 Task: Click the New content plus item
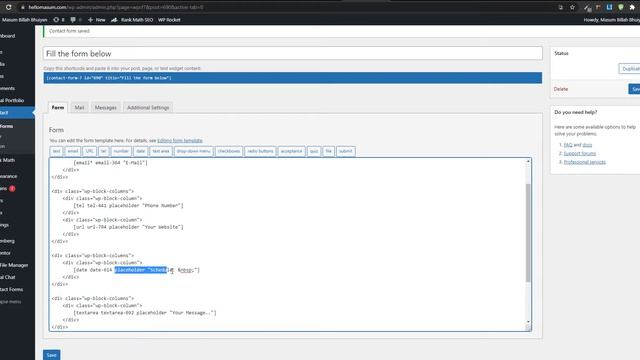[97, 20]
